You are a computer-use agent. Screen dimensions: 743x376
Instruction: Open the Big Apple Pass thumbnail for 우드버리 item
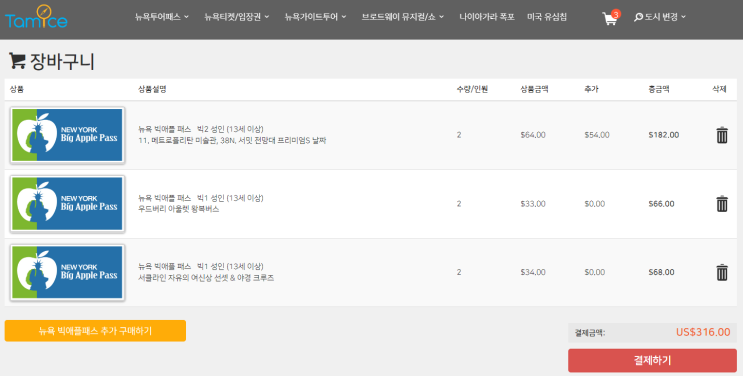tap(67, 204)
